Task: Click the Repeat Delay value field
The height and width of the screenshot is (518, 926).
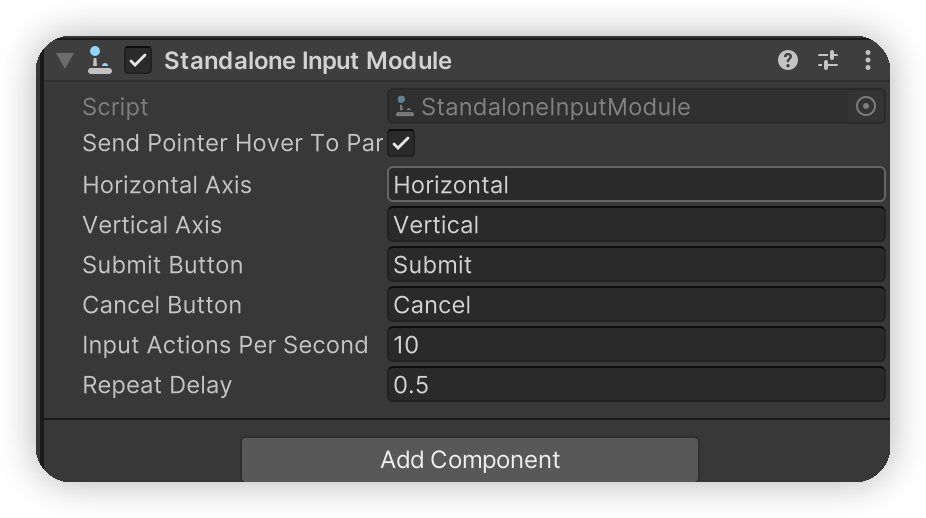Action: pos(635,385)
